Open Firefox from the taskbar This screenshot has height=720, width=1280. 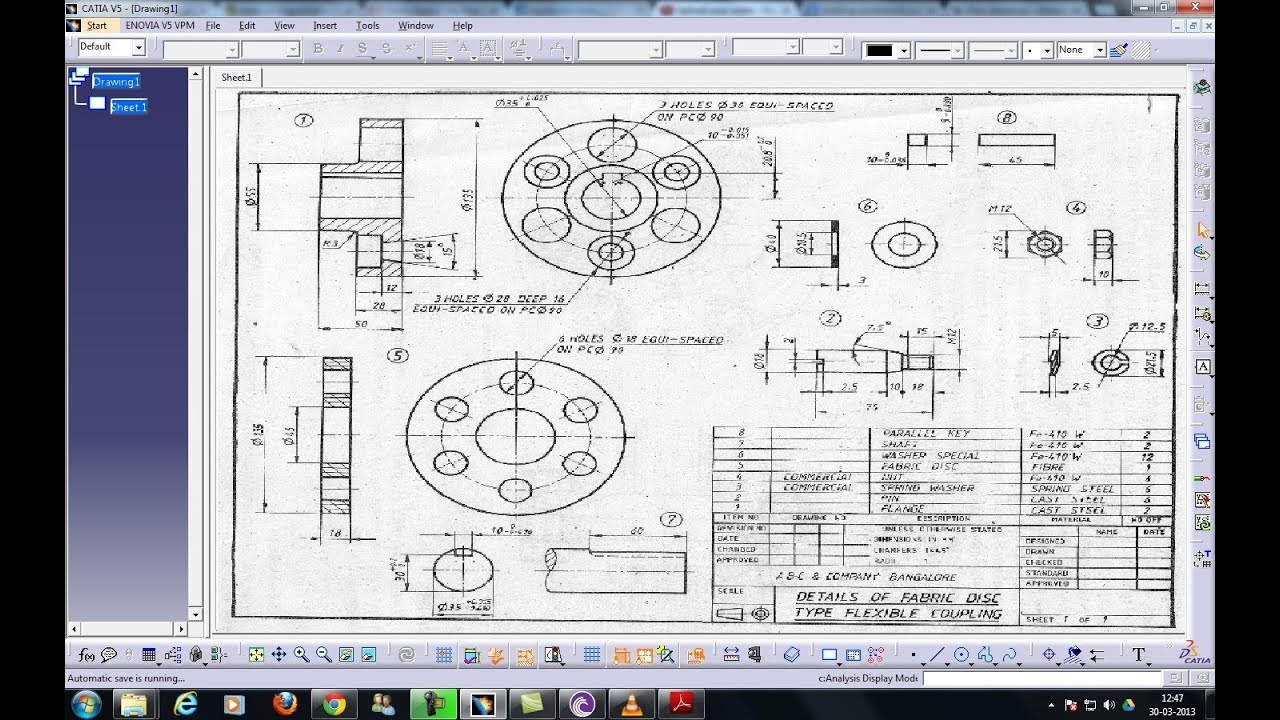point(284,704)
